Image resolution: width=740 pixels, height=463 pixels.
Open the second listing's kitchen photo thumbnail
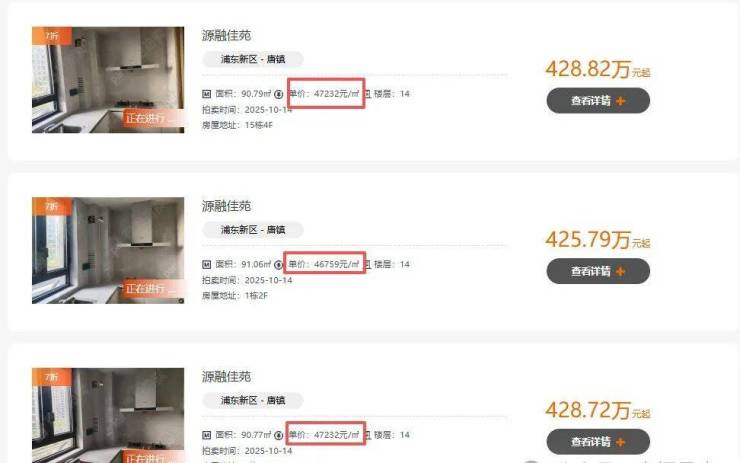(108, 250)
